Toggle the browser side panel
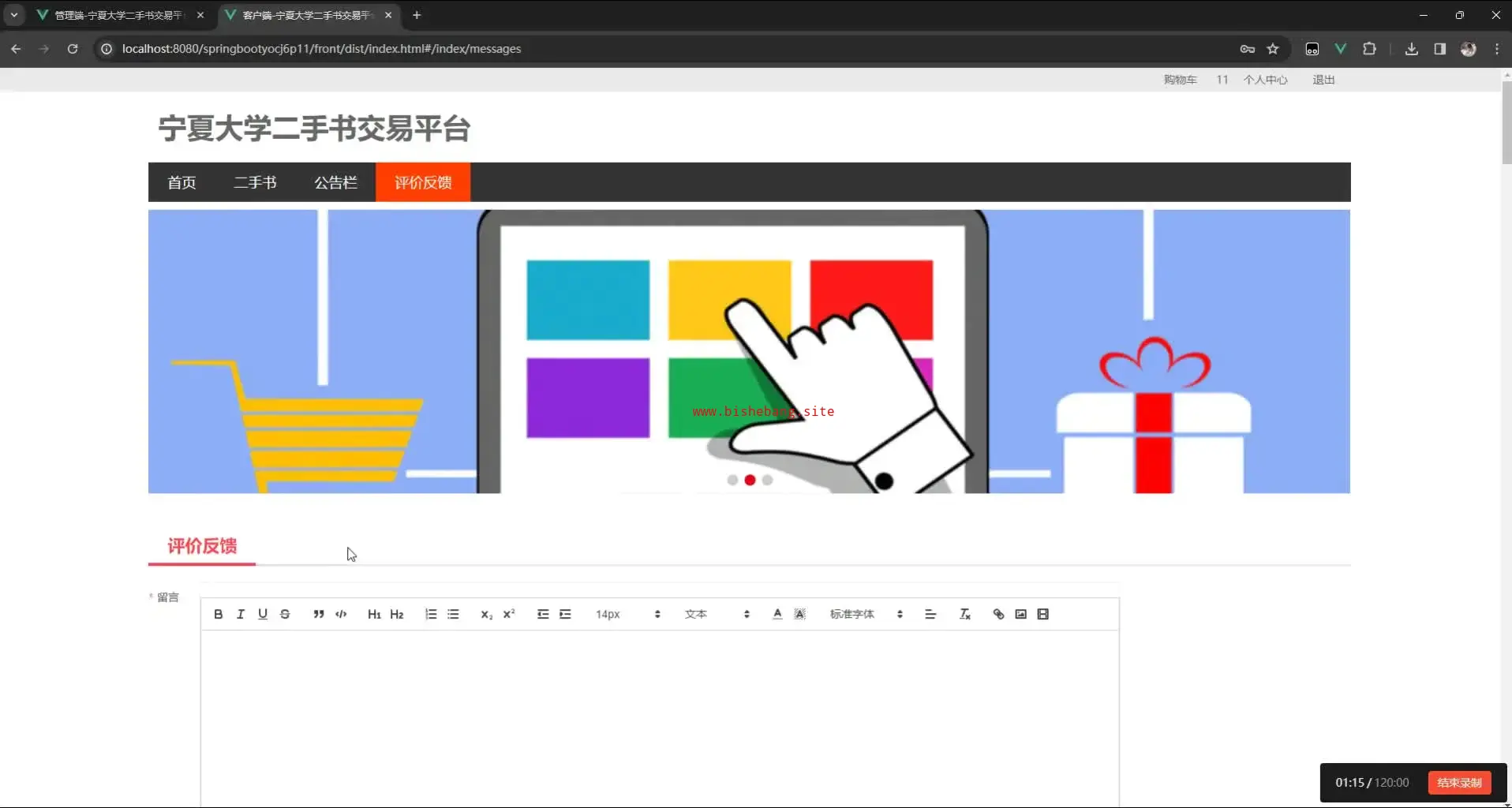 pos(1440,49)
